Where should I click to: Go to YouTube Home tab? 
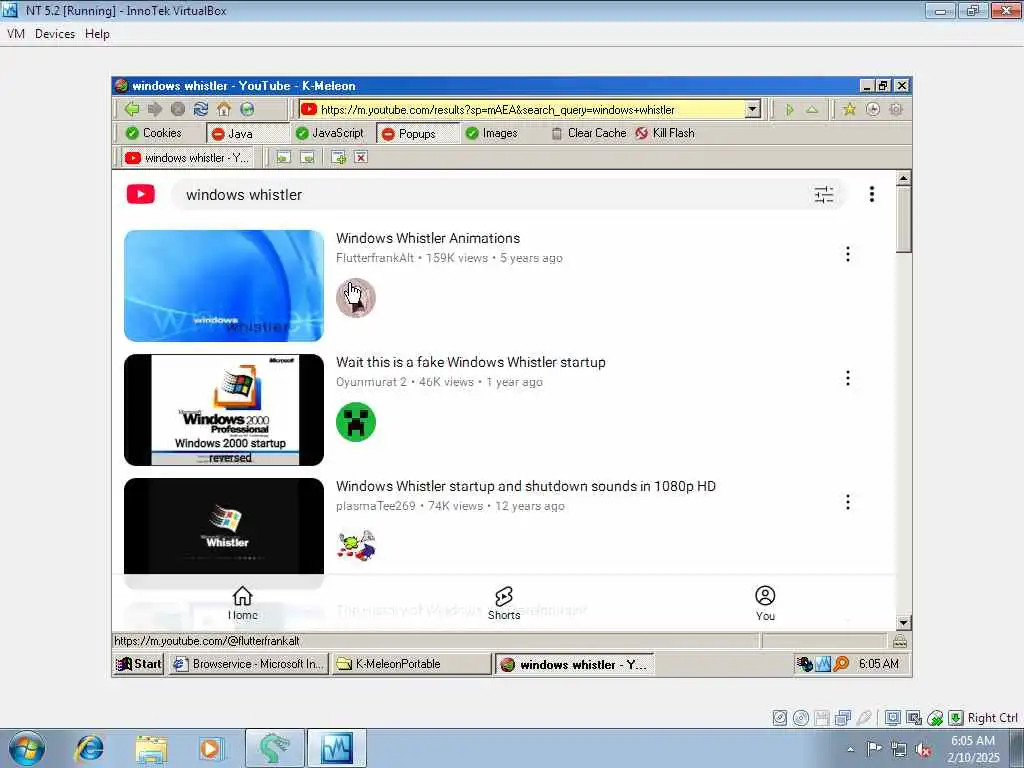242,603
